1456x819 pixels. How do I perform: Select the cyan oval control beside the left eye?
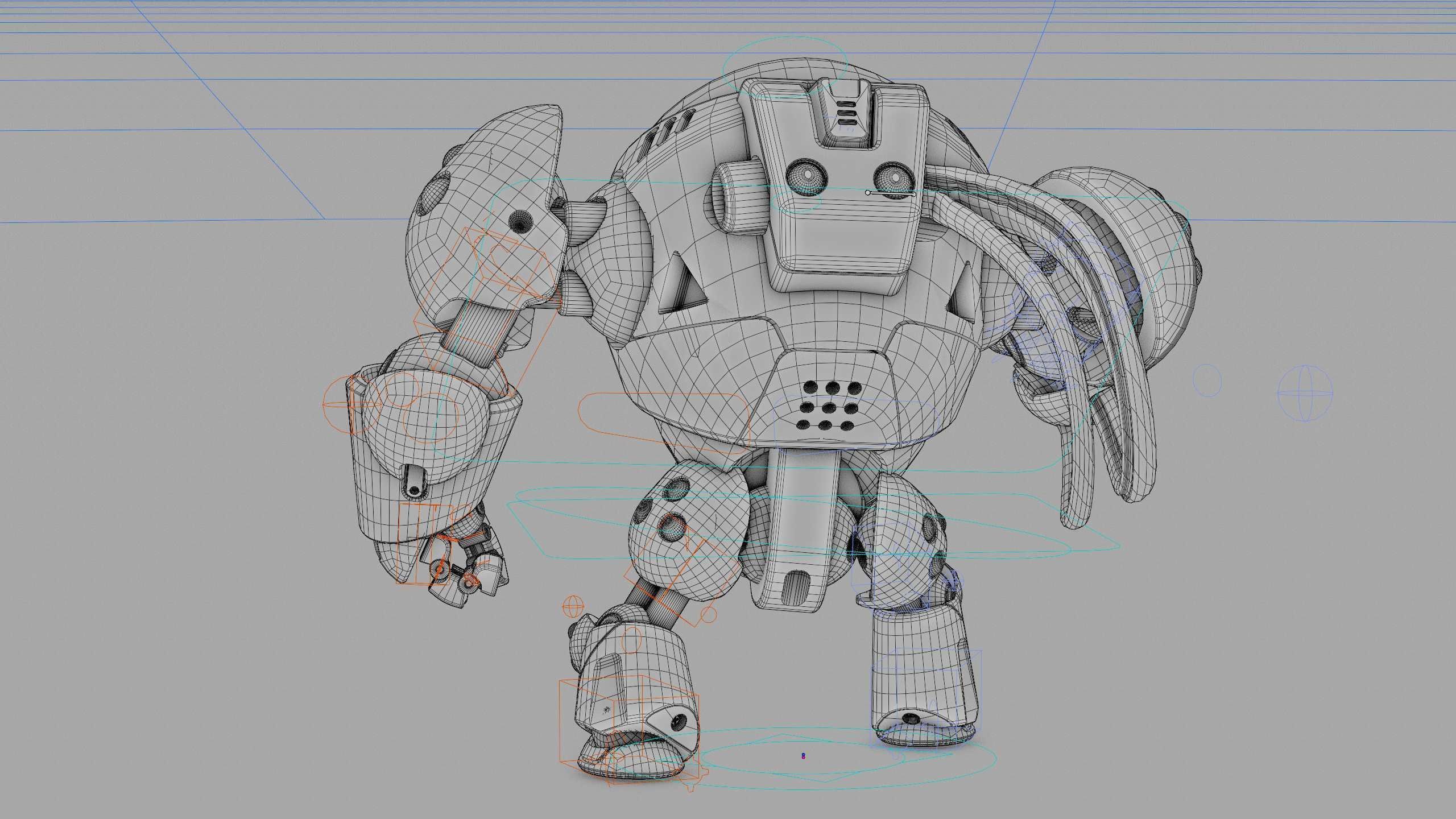796,200
